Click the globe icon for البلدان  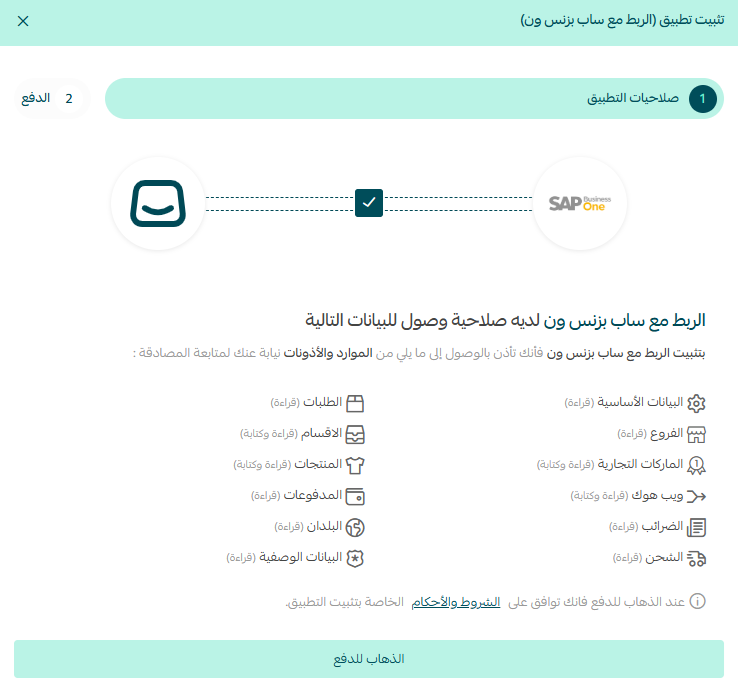tap(355, 527)
